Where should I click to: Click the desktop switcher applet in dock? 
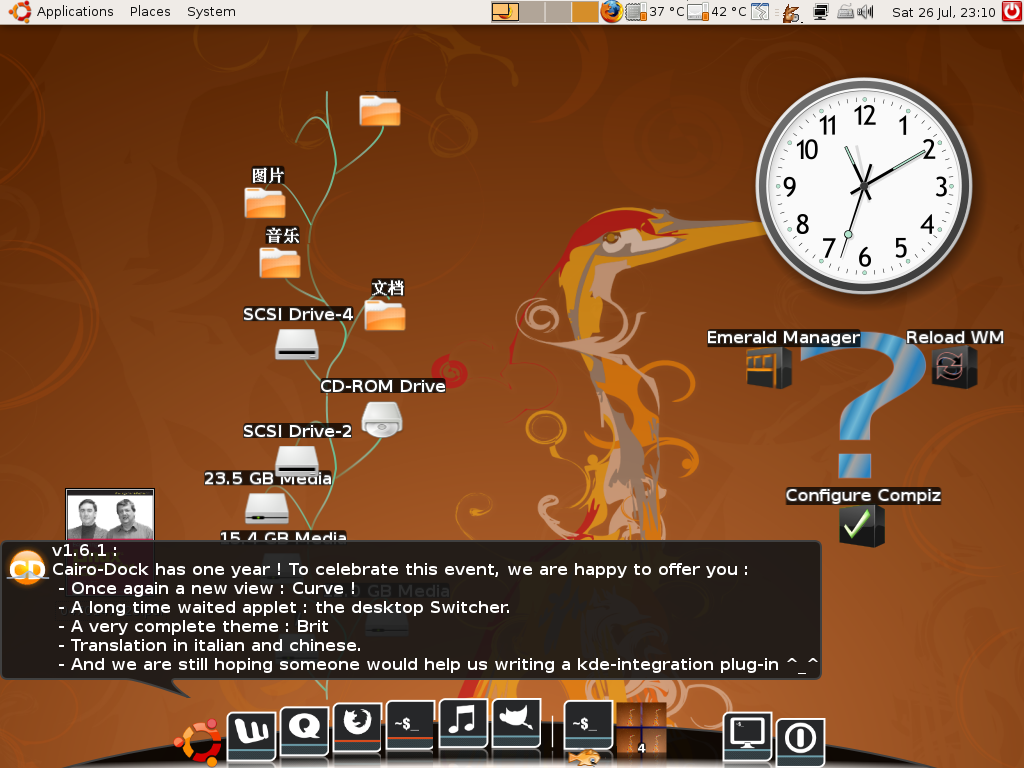(x=641, y=729)
